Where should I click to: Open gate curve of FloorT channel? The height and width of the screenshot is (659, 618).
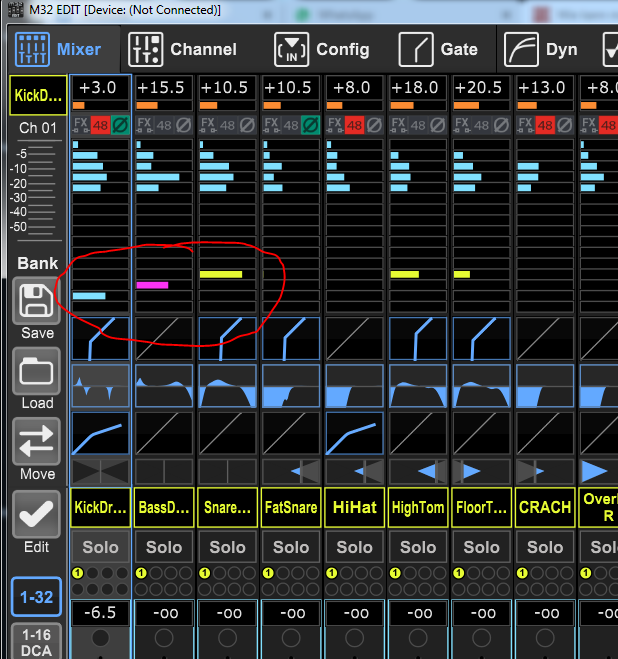[x=481, y=339]
